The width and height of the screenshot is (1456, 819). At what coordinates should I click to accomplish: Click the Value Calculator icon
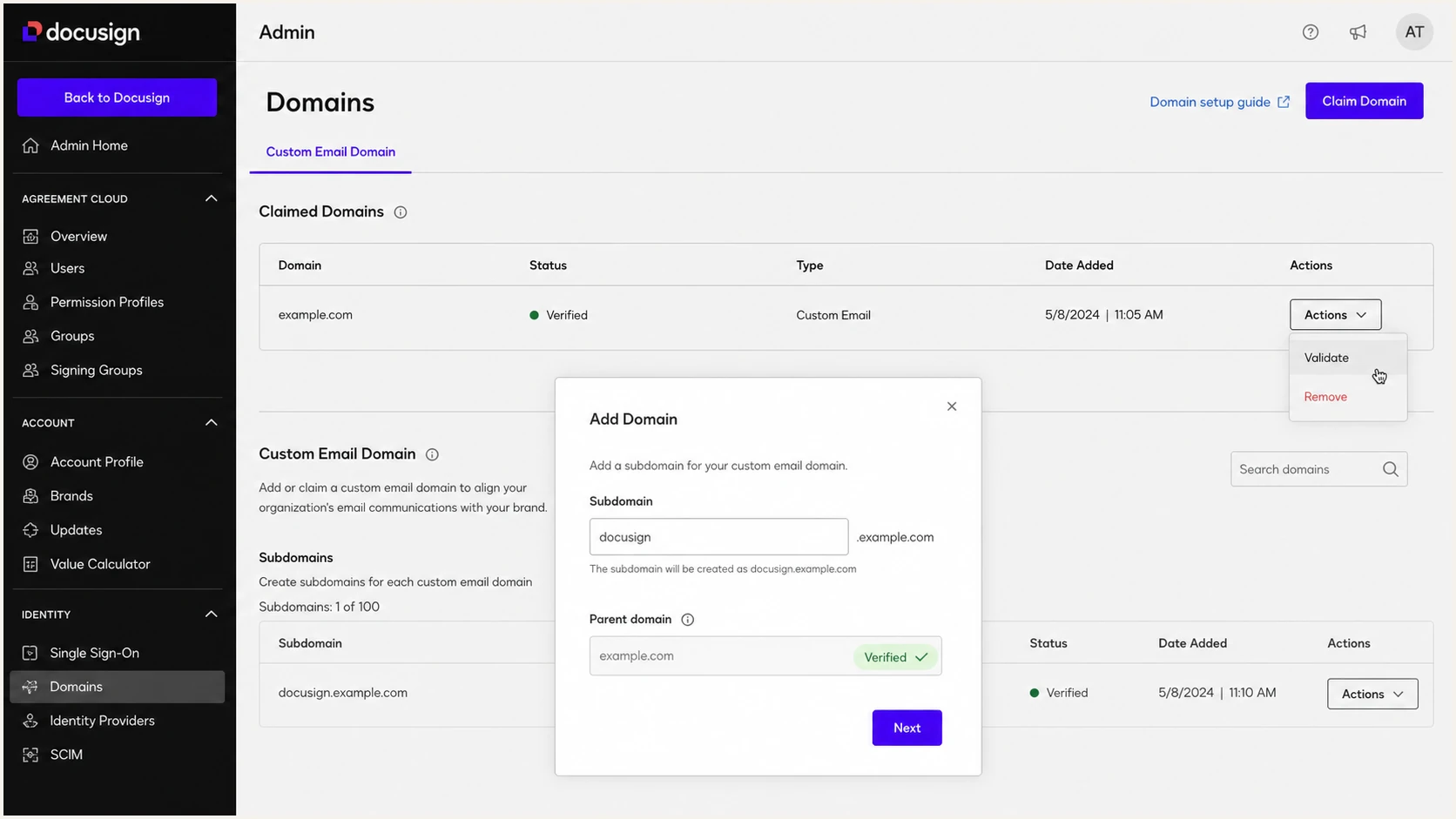tap(30, 564)
